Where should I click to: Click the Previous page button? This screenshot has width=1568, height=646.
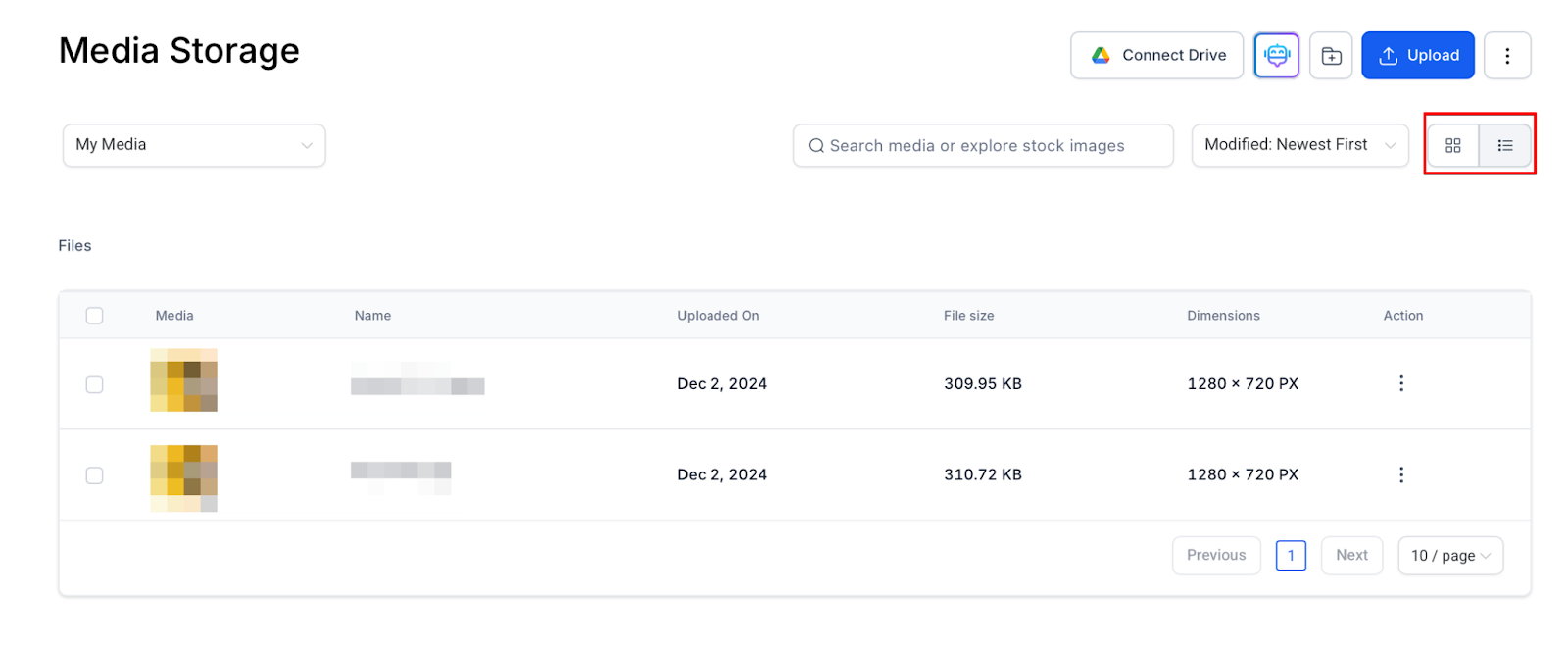pos(1216,556)
